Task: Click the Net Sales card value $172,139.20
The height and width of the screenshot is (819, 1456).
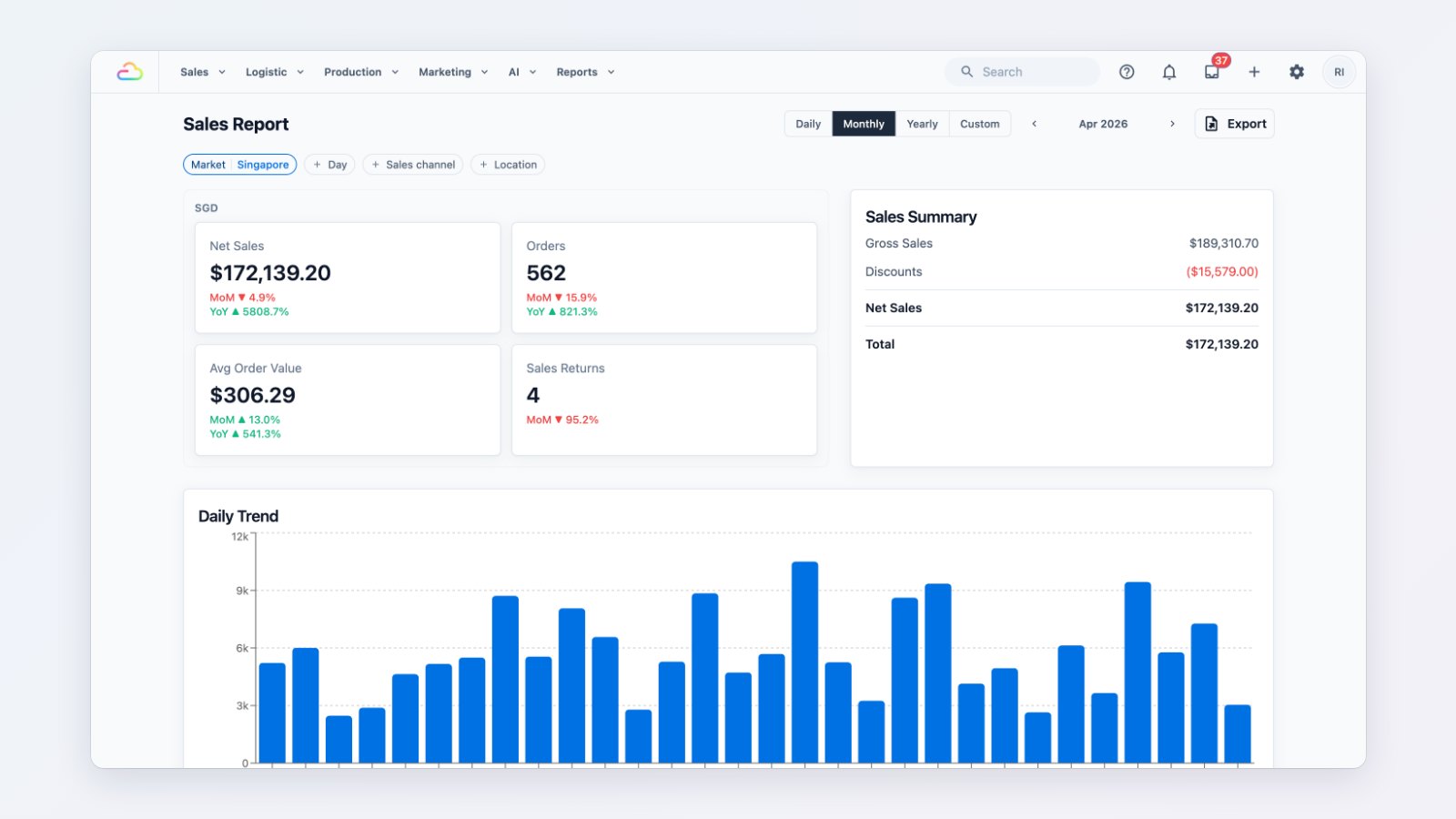Action: point(270,273)
